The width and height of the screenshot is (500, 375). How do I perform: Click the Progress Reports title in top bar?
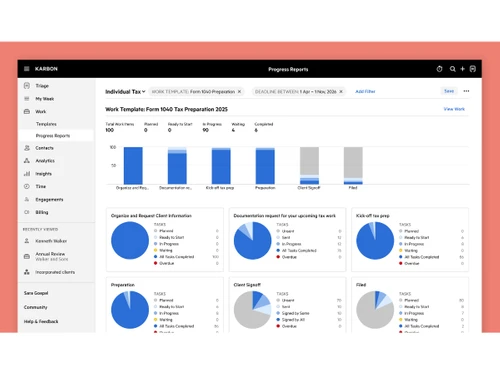click(x=288, y=69)
